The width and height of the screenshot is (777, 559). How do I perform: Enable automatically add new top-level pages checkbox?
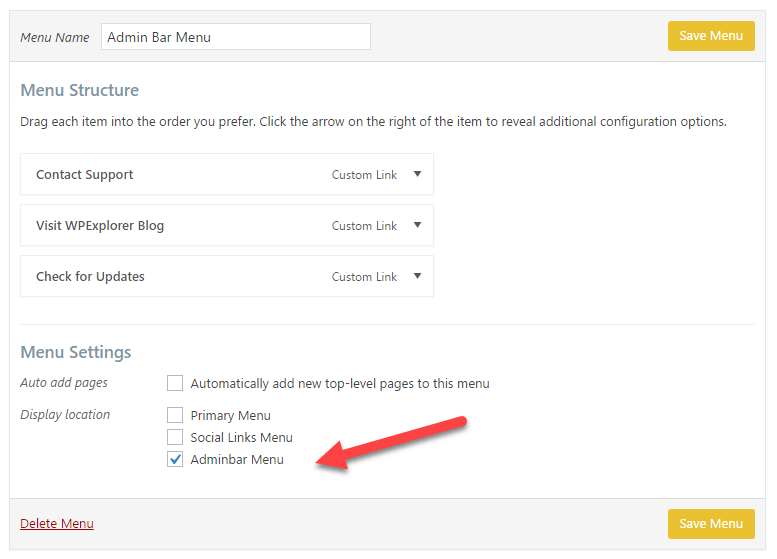(175, 383)
